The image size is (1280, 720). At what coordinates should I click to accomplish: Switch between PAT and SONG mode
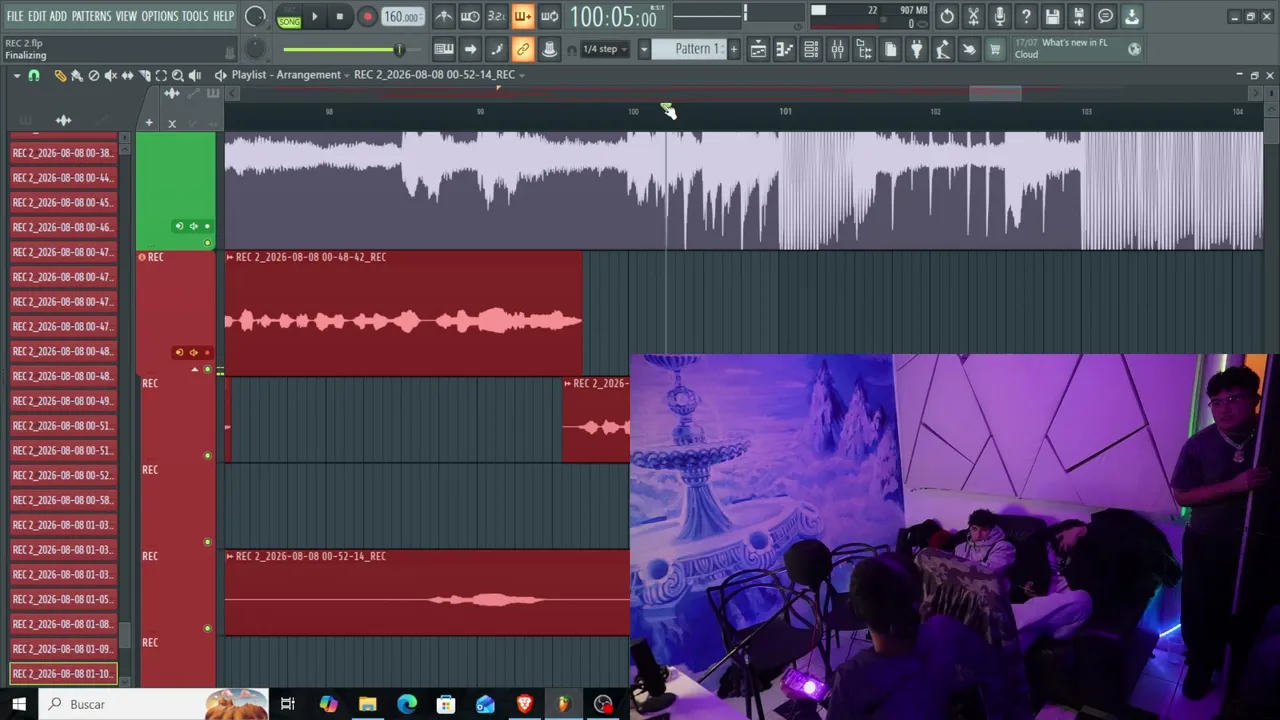[x=289, y=17]
